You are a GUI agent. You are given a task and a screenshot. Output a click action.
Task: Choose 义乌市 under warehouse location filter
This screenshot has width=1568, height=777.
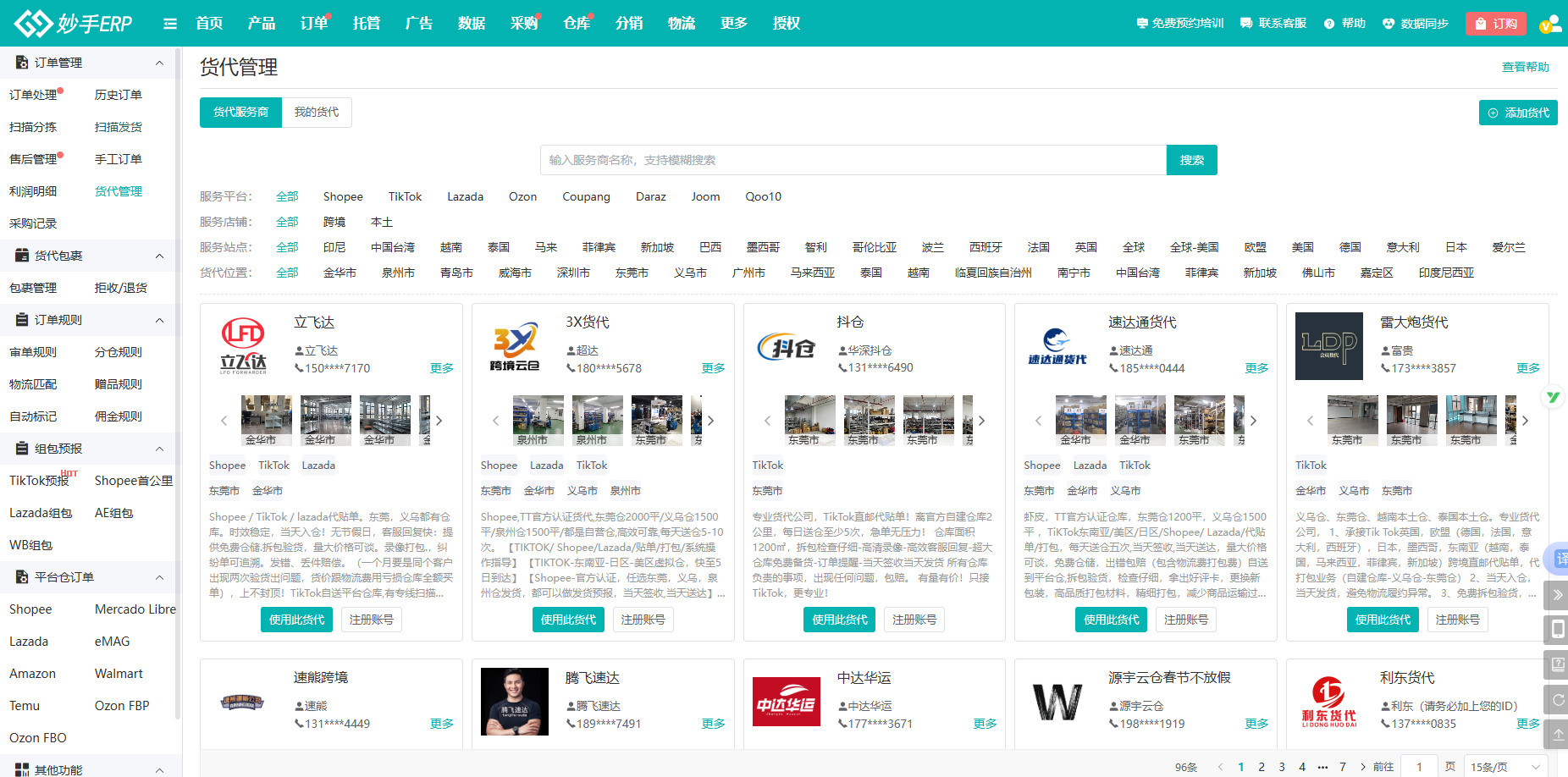(x=690, y=273)
